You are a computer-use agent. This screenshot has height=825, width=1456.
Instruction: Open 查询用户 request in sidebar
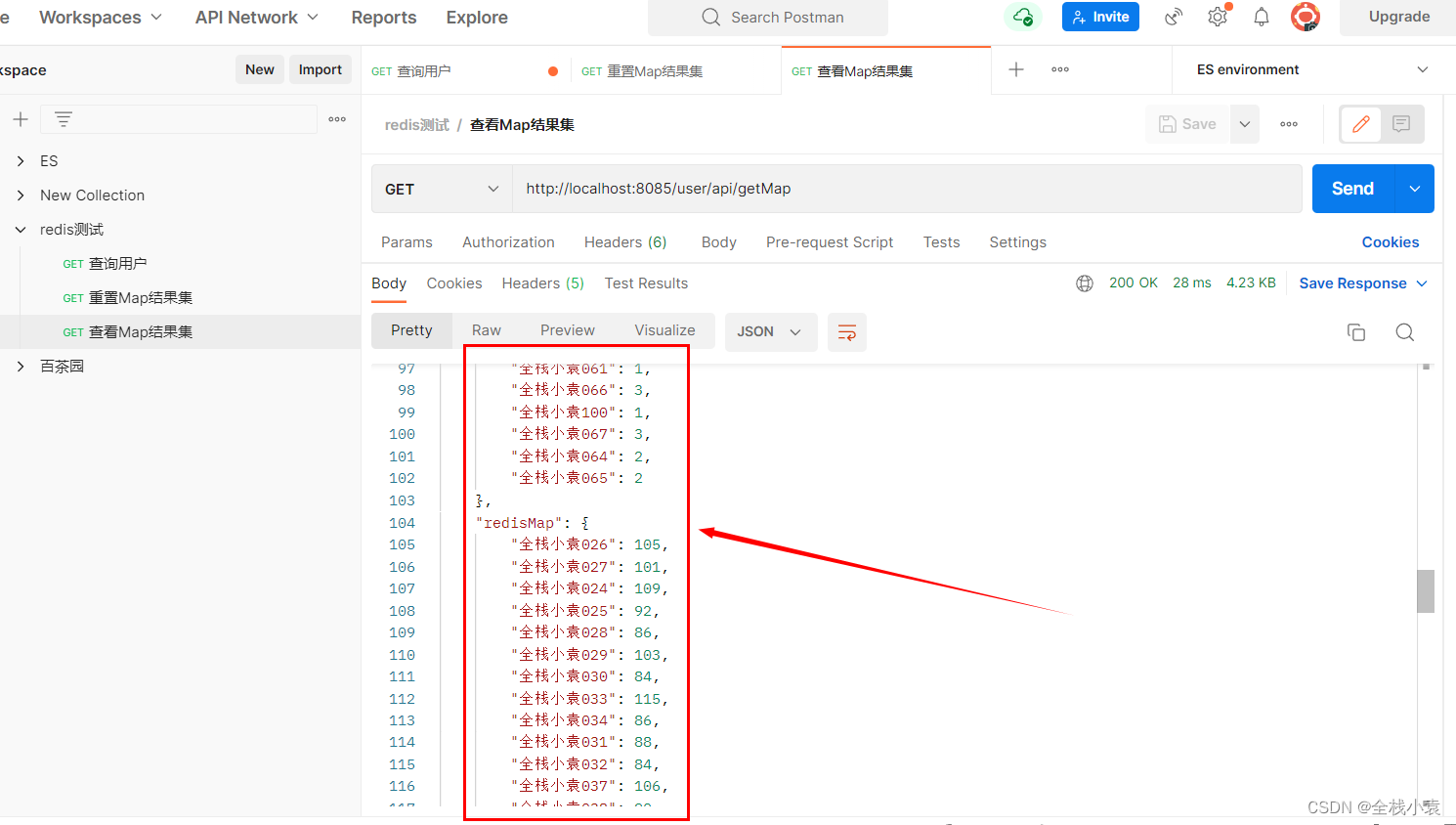(x=117, y=264)
